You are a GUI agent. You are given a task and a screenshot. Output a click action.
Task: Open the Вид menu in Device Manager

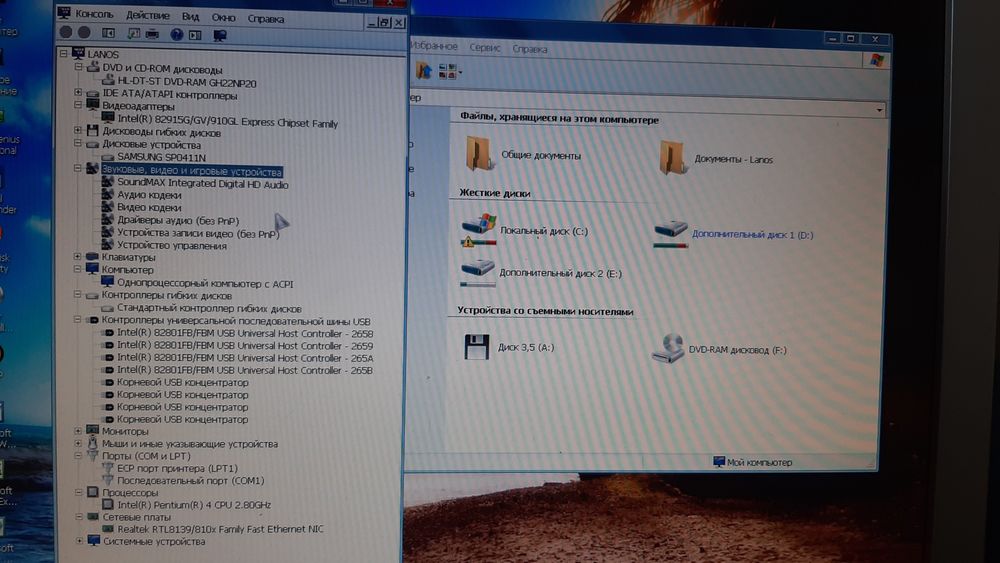tap(190, 17)
